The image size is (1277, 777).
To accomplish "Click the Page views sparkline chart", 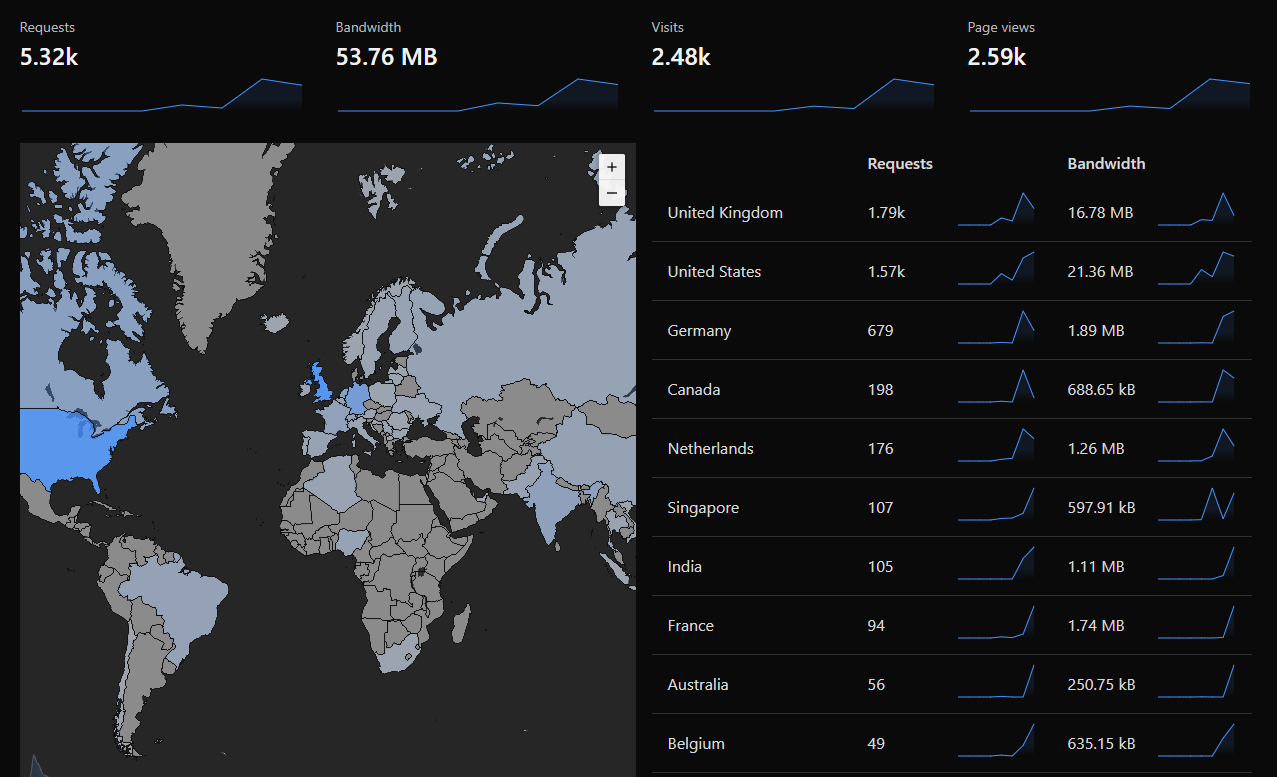I will pos(1110,94).
